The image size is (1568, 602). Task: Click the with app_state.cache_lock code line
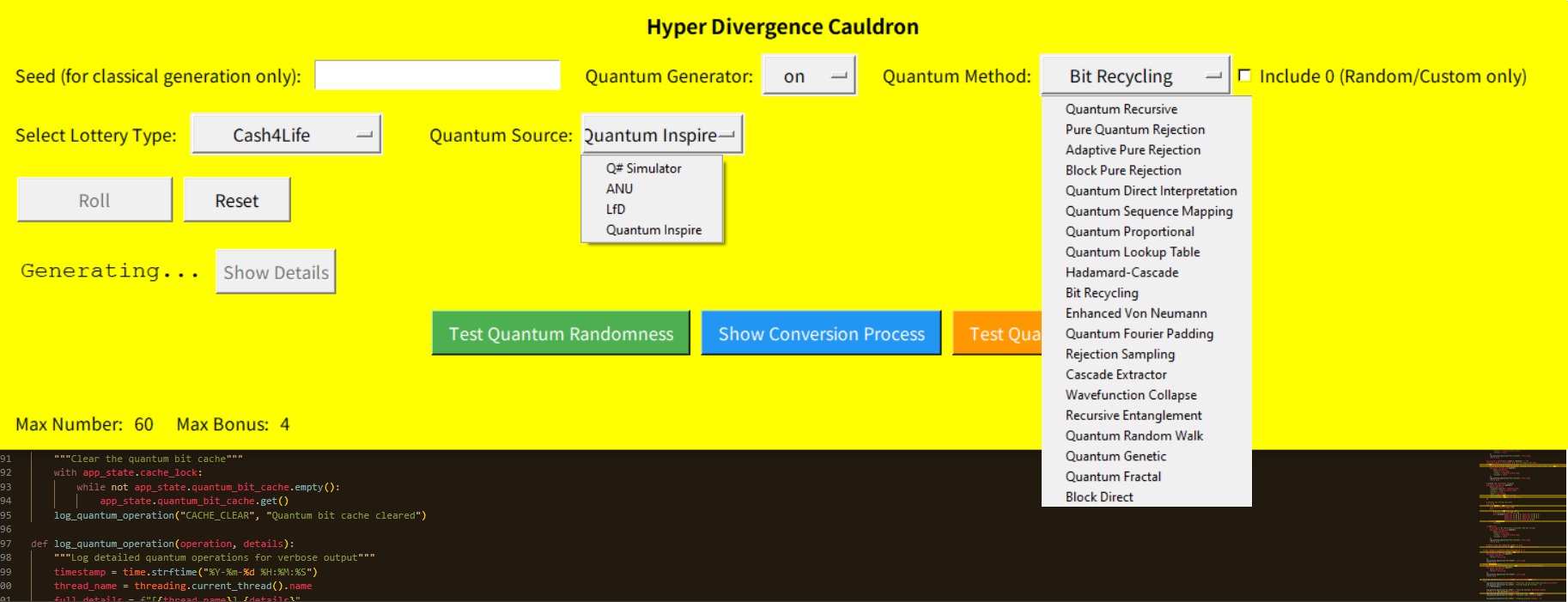pyautogui.click(x=128, y=472)
